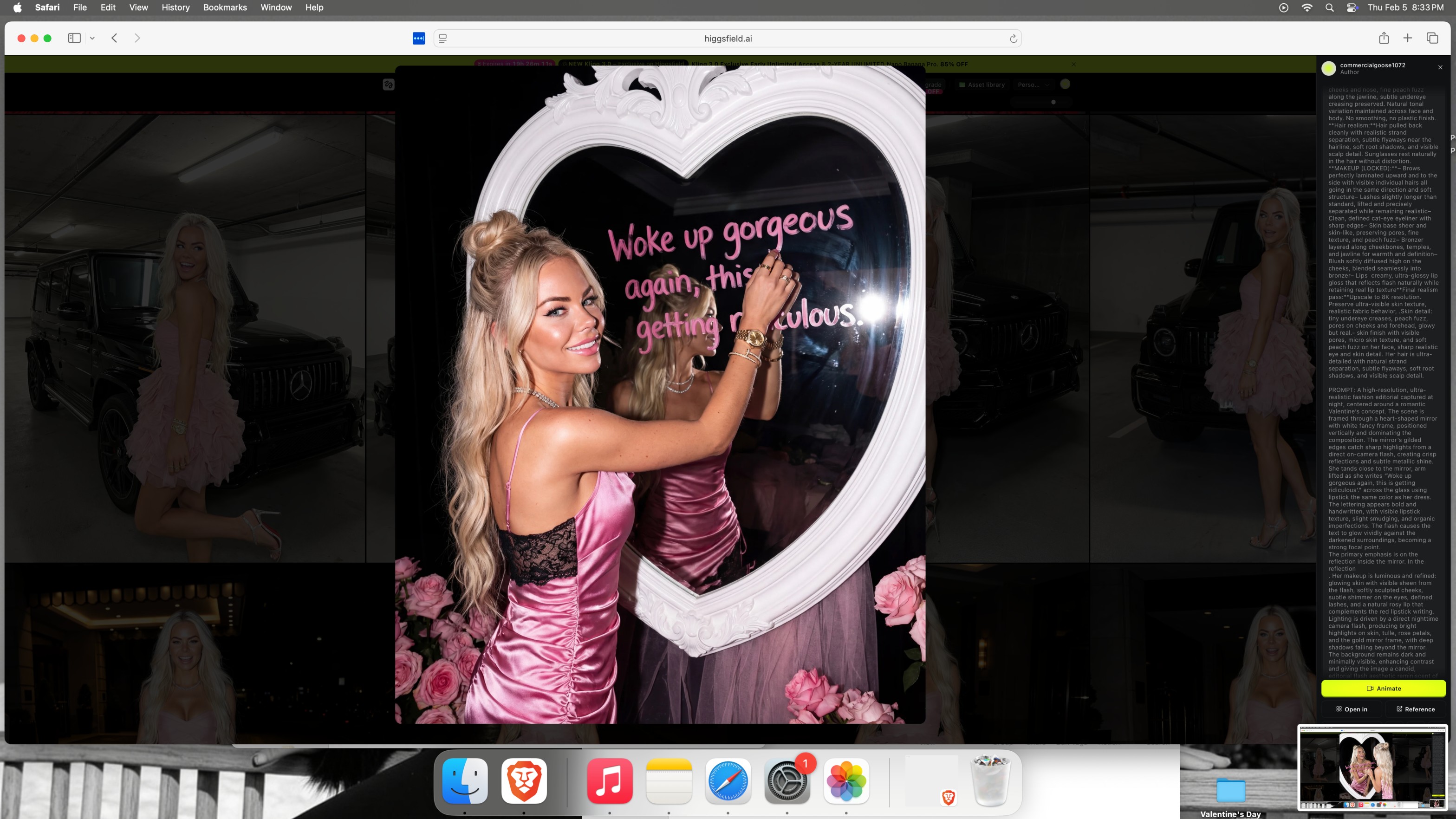Click the Open in button
This screenshot has height=819, width=1456.
[x=1352, y=709]
